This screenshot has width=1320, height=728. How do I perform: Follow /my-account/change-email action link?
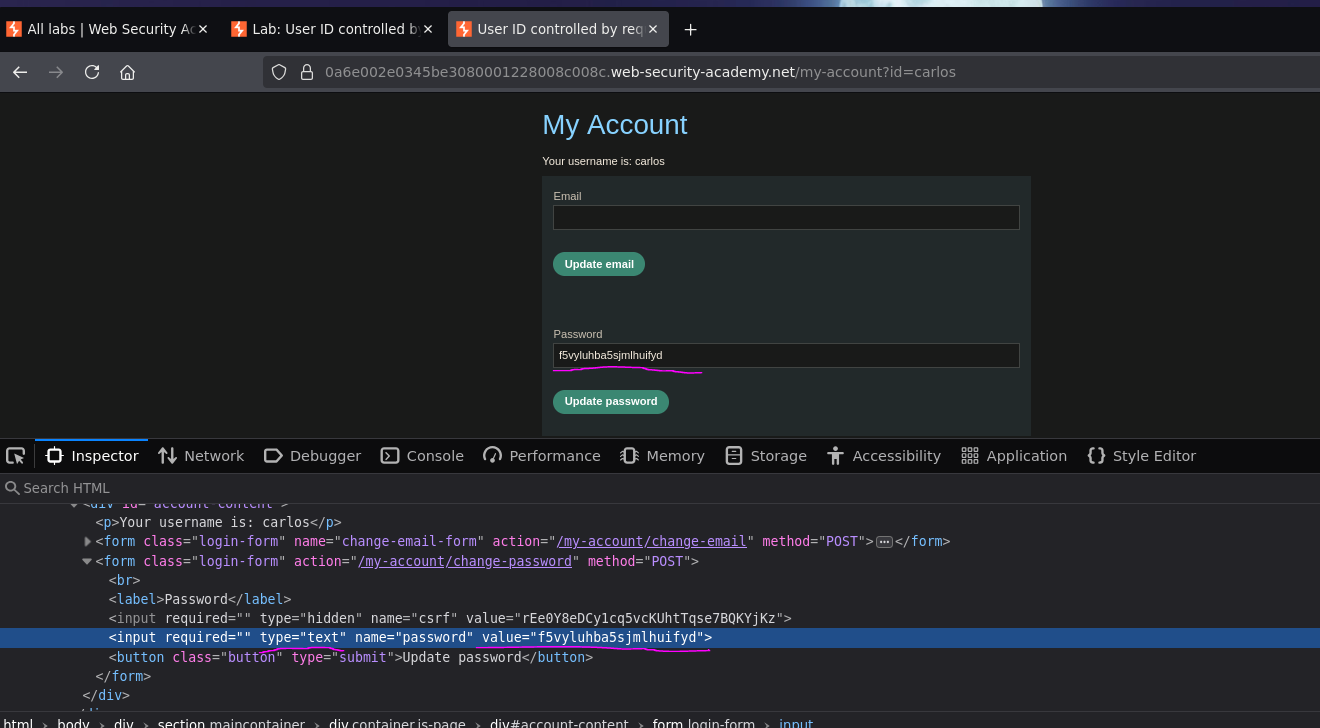tap(652, 541)
